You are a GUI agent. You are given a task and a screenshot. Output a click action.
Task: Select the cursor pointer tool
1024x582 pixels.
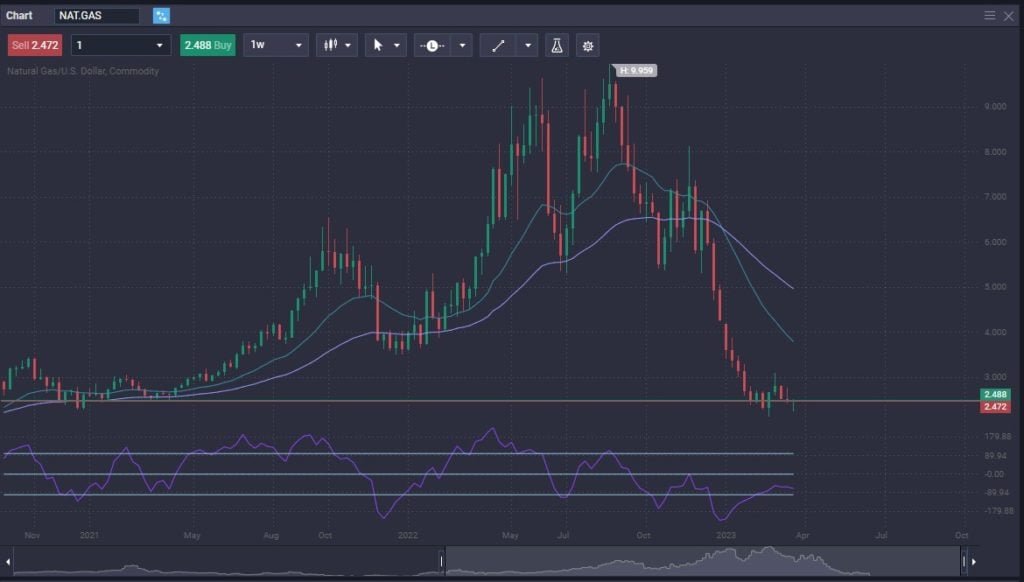(x=378, y=45)
